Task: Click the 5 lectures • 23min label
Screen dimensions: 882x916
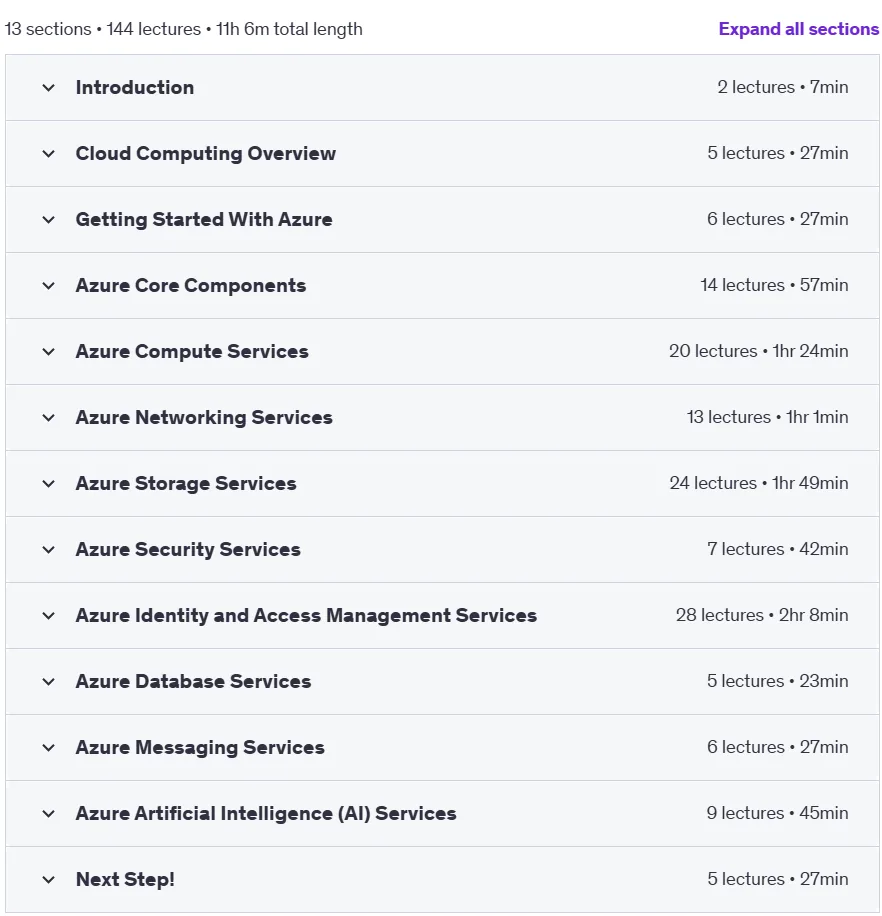Action: [x=777, y=681]
